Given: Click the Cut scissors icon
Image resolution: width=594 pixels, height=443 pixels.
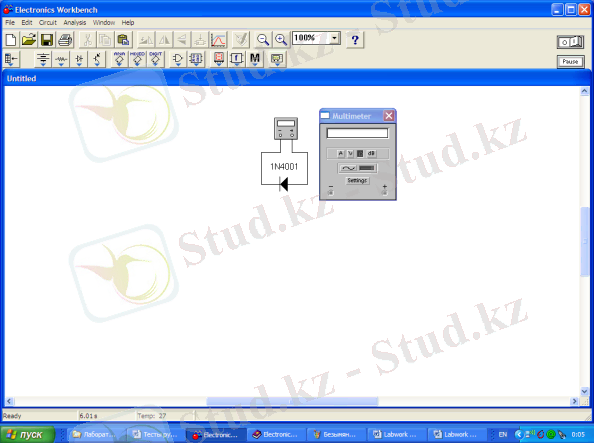Looking at the screenshot, I should [88, 39].
